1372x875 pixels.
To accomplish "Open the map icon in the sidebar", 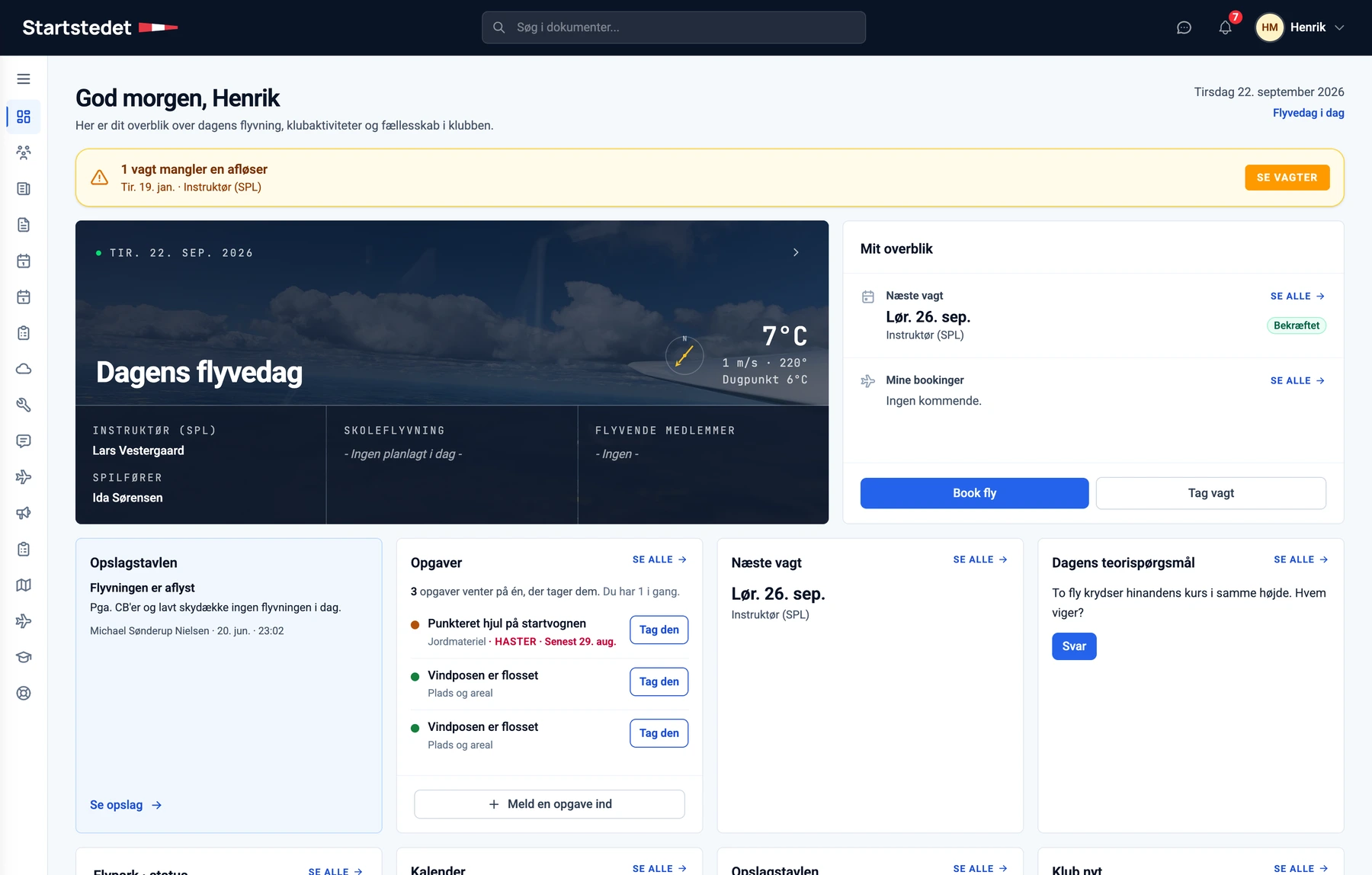I will tap(24, 585).
